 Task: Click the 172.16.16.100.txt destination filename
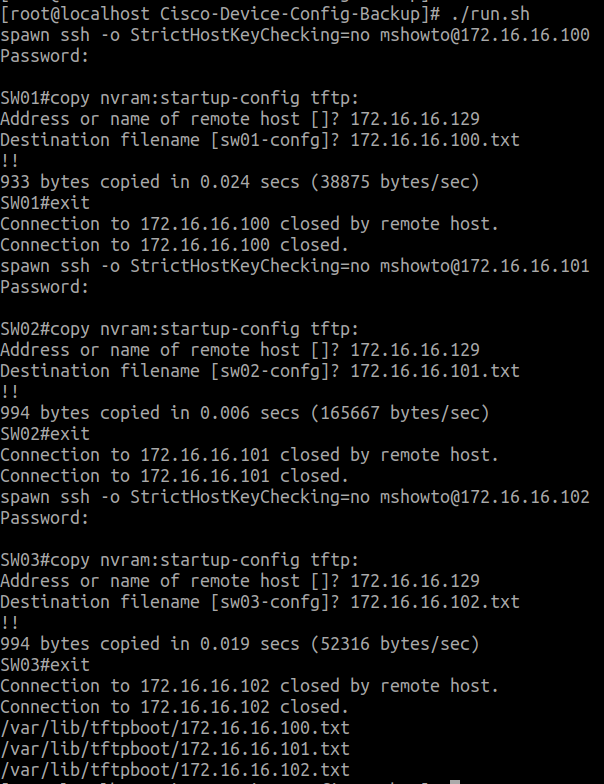click(435, 140)
